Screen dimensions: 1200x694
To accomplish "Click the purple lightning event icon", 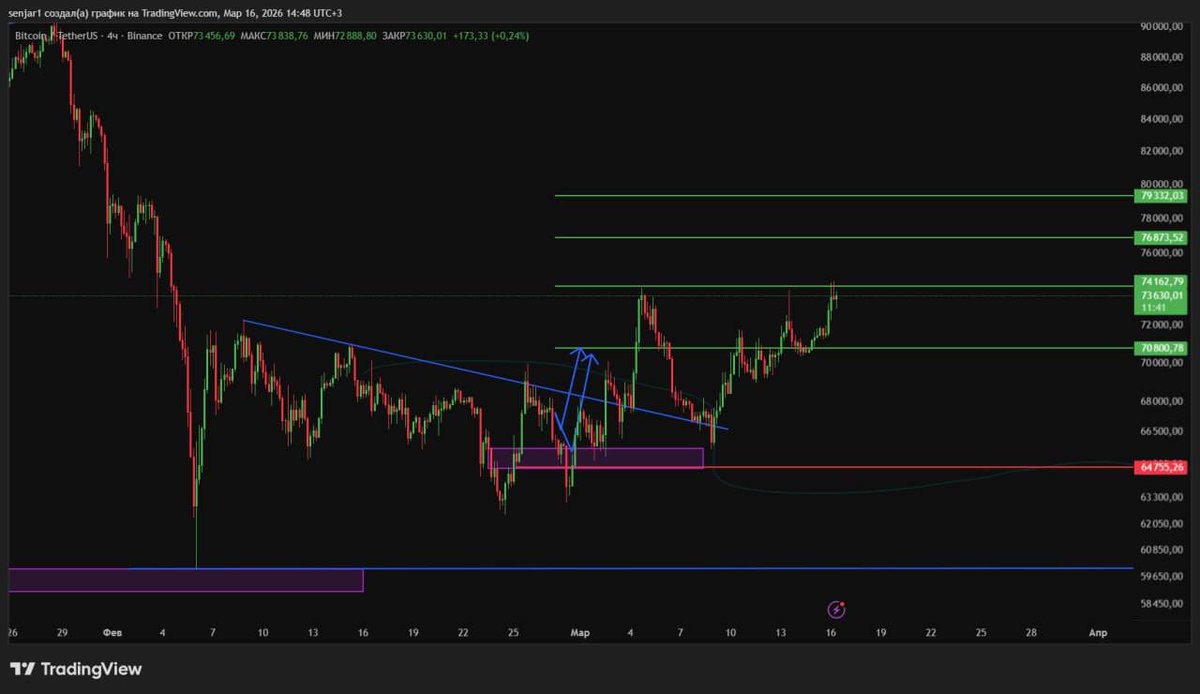I will 838,608.
